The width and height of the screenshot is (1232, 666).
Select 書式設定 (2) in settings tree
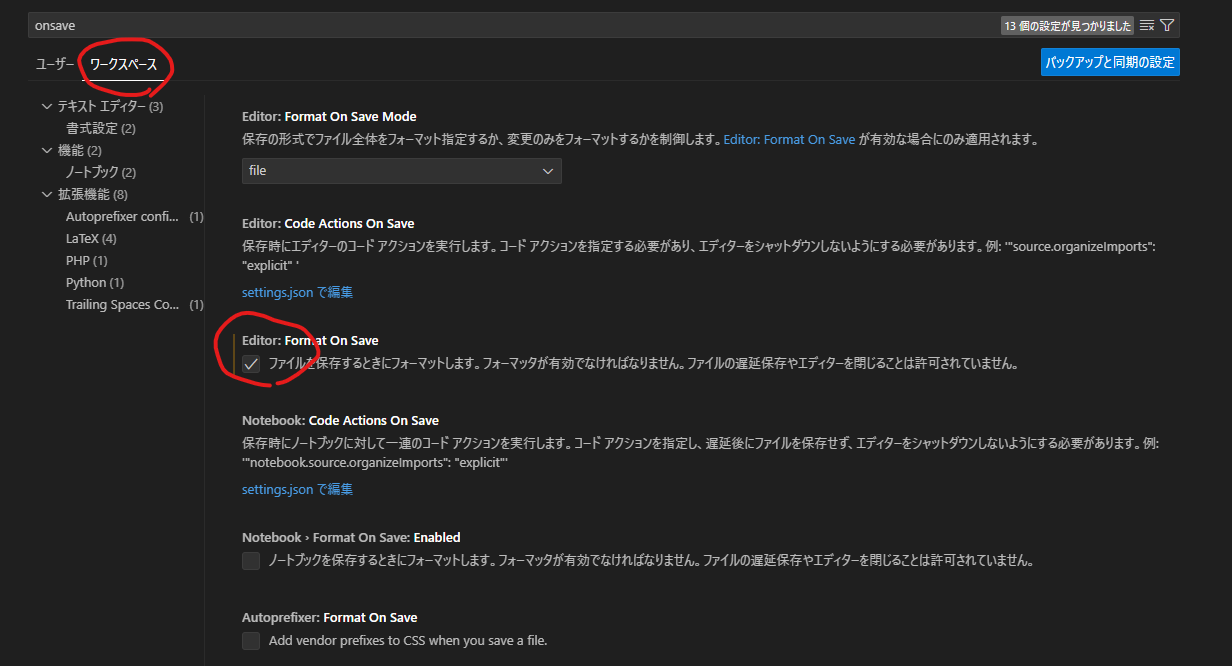[101, 128]
